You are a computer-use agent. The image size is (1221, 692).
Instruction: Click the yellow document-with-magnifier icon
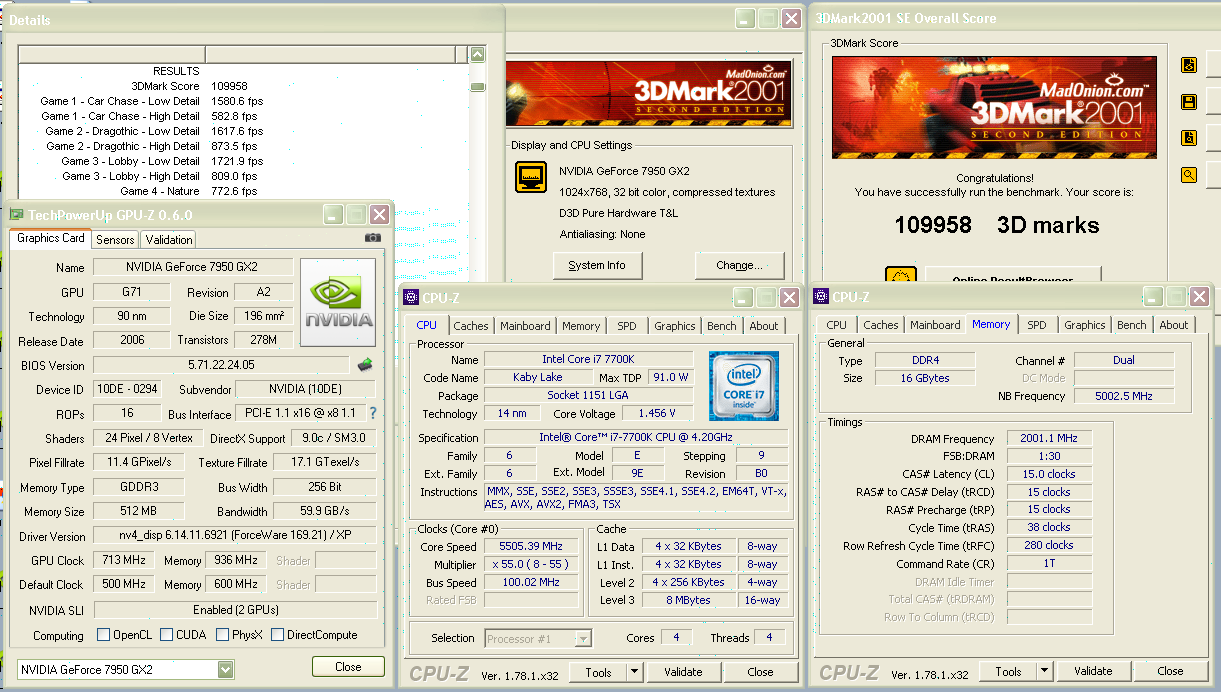pos(1189,138)
